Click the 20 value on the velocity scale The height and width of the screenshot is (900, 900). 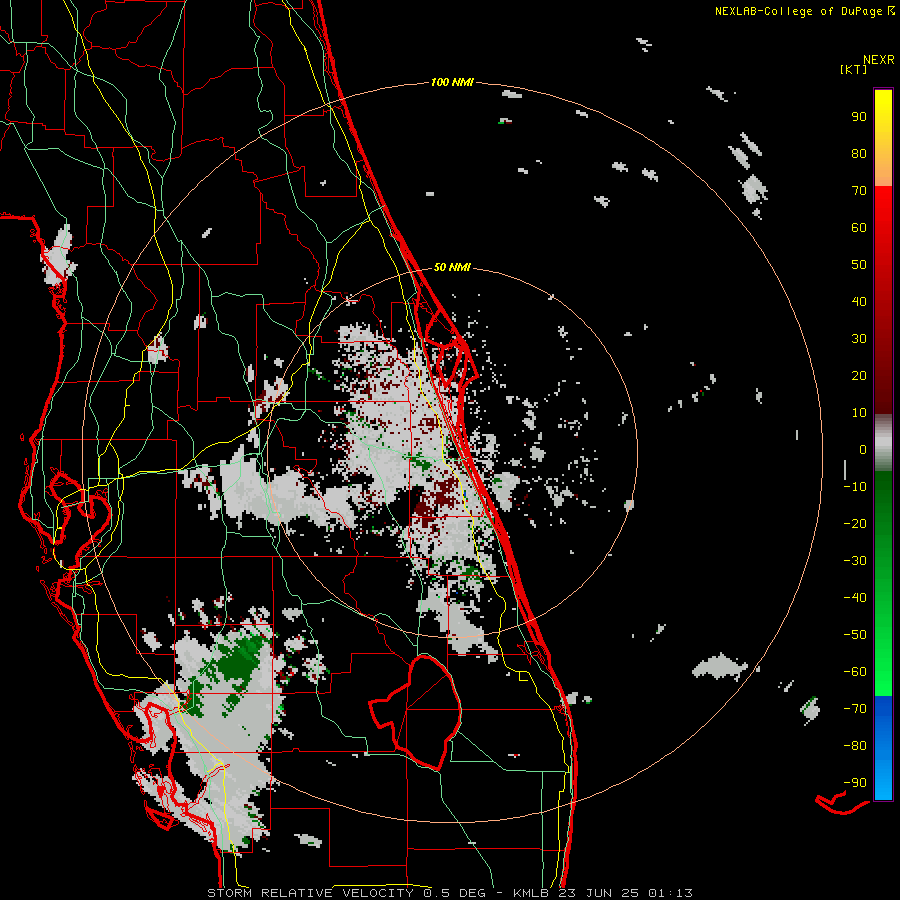click(859, 376)
